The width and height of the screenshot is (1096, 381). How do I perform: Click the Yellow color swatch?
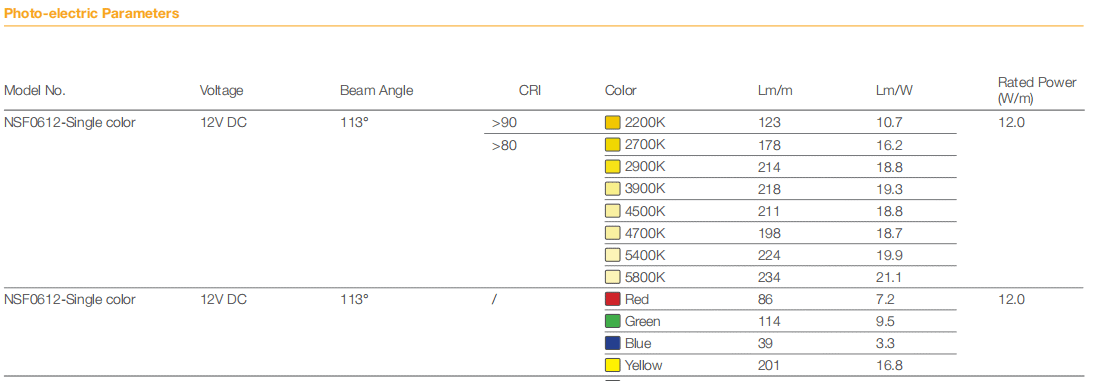click(x=612, y=365)
